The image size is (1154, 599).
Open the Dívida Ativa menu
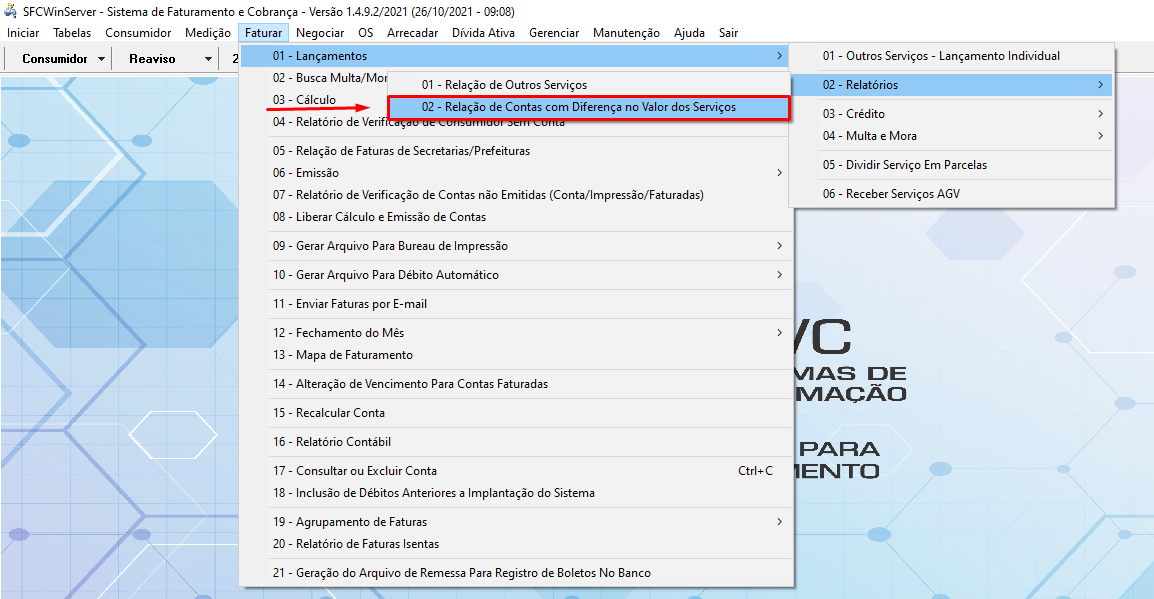[483, 33]
